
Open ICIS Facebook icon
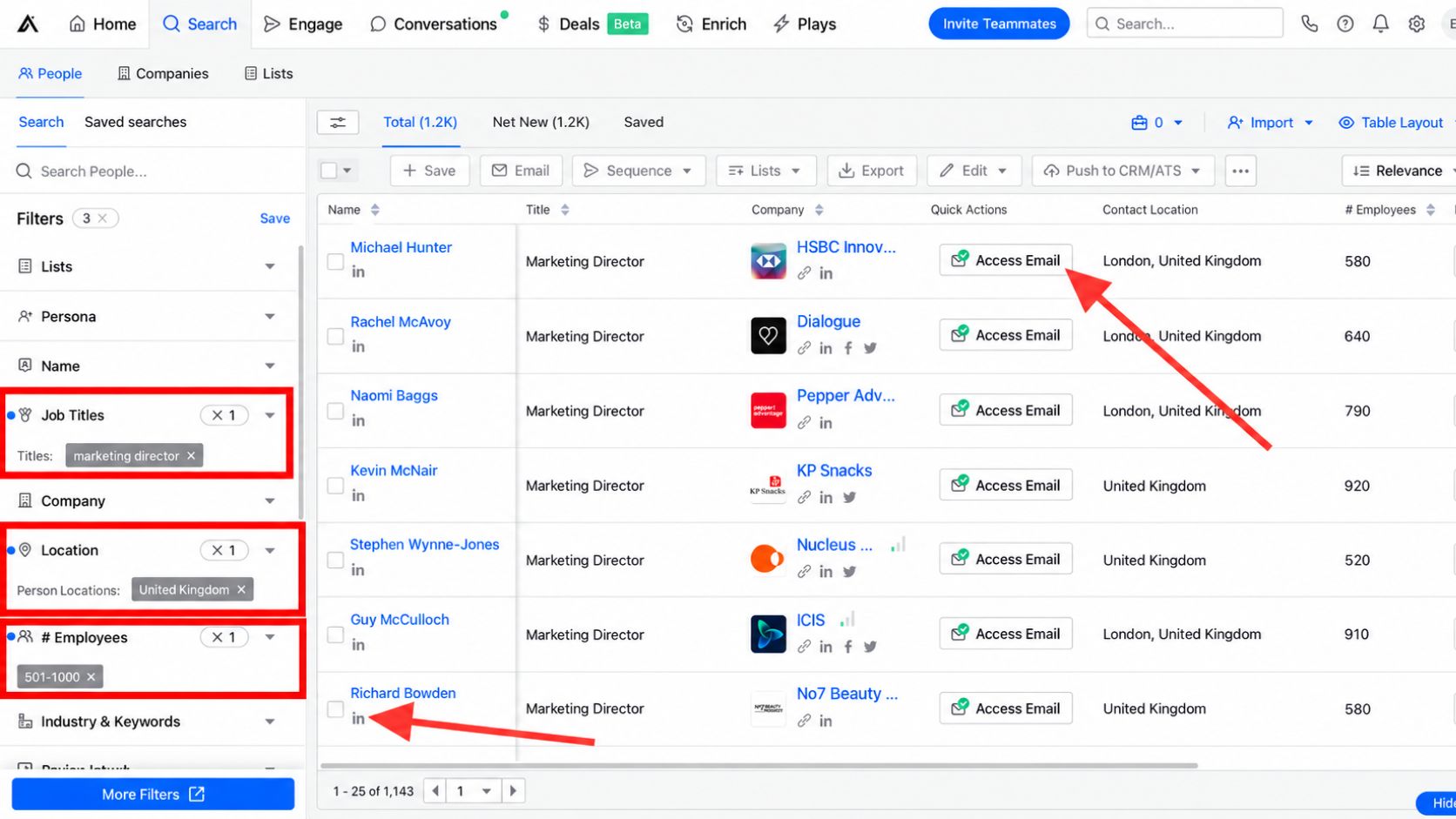[x=848, y=647]
